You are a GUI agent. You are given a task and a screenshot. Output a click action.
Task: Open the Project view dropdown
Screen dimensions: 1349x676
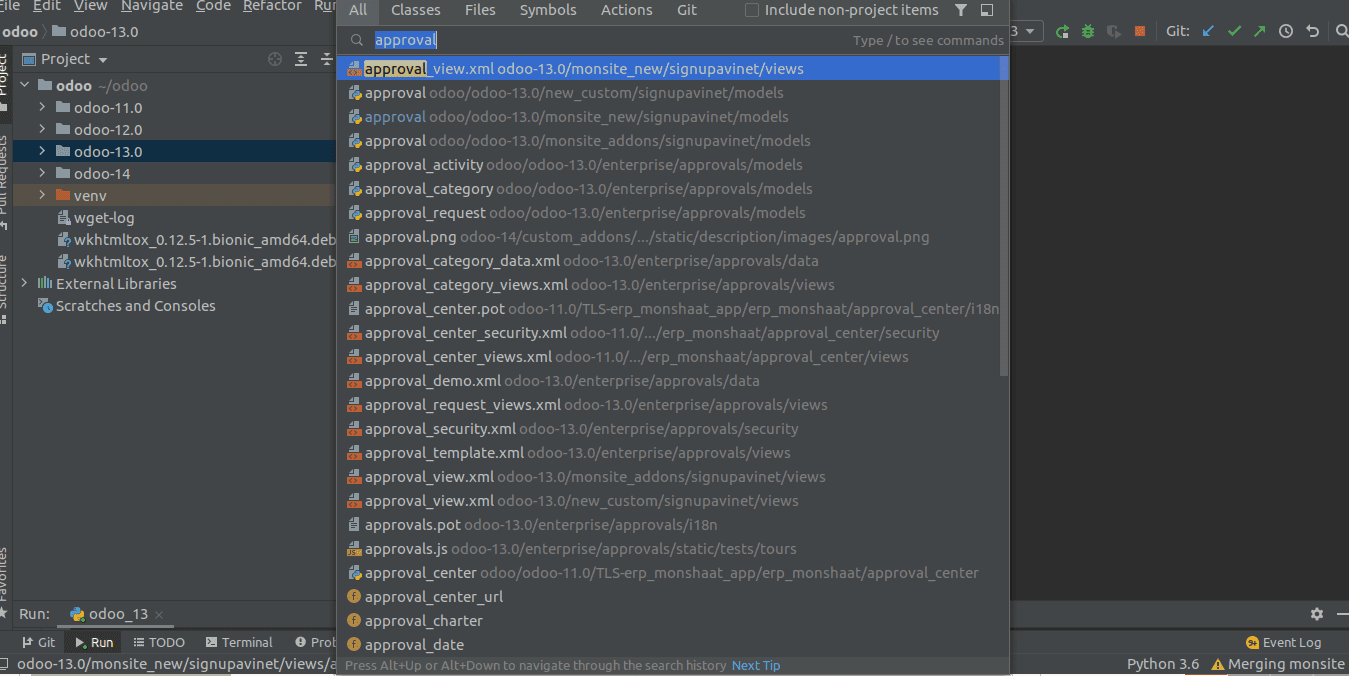pyautogui.click(x=65, y=59)
